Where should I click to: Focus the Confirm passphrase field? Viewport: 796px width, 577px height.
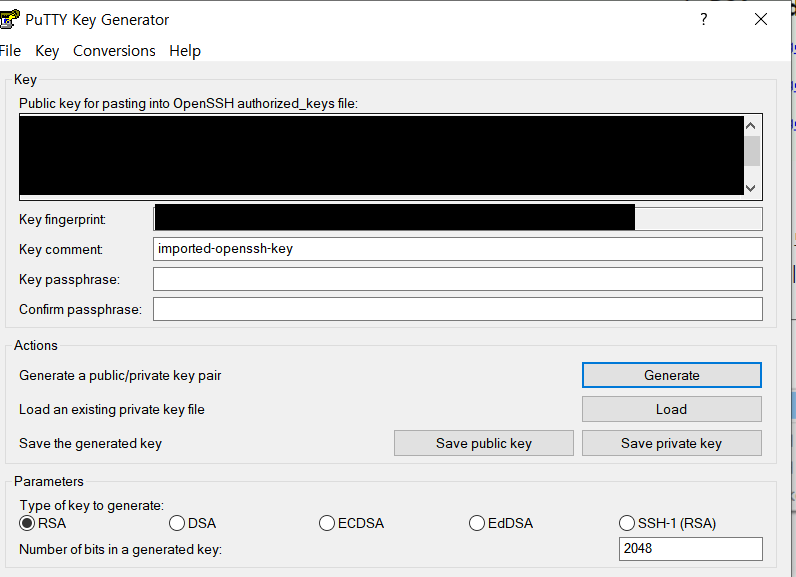[x=457, y=309]
